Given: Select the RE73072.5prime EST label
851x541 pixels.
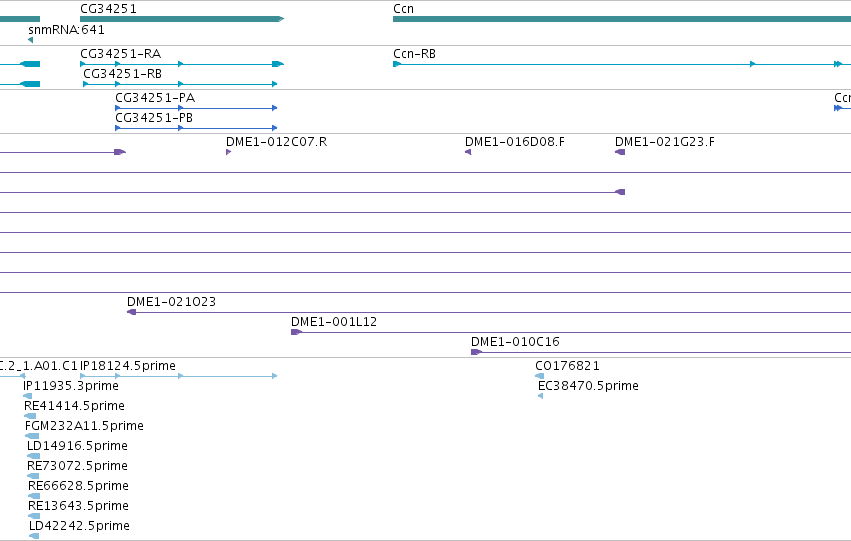Looking at the screenshot, I should pyautogui.click(x=77, y=466).
